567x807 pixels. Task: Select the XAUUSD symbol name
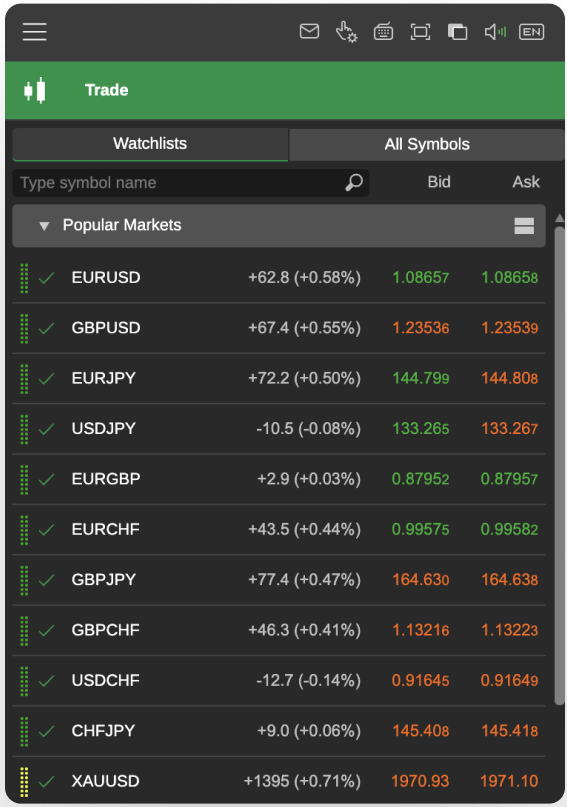(x=105, y=781)
